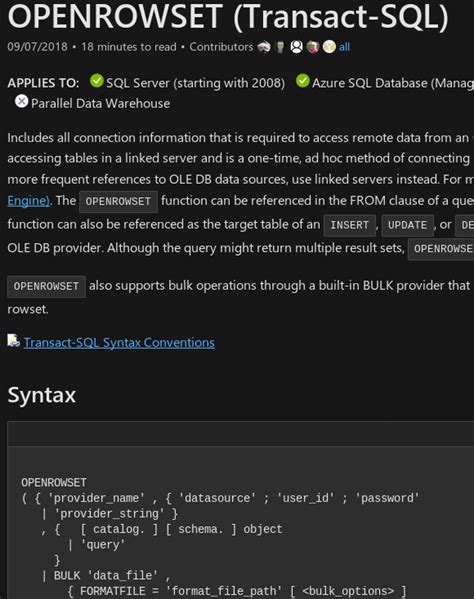Click the page title OPENROWSET (Transact-SQL)

point(228,17)
